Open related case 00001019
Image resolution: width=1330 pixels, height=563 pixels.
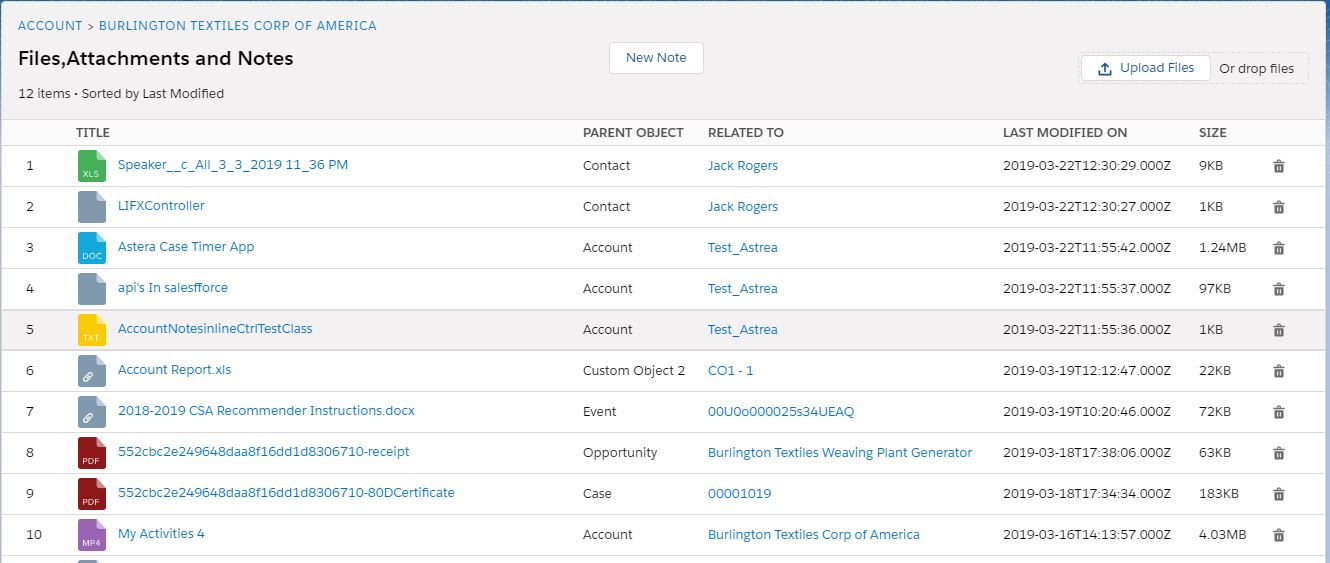[739, 494]
